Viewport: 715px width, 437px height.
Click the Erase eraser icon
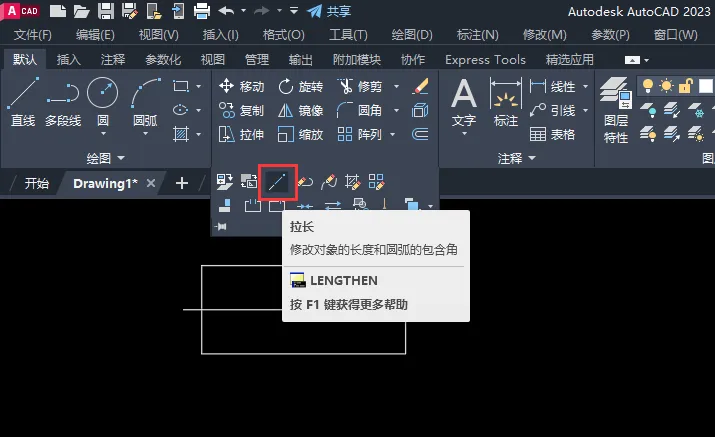(x=420, y=86)
